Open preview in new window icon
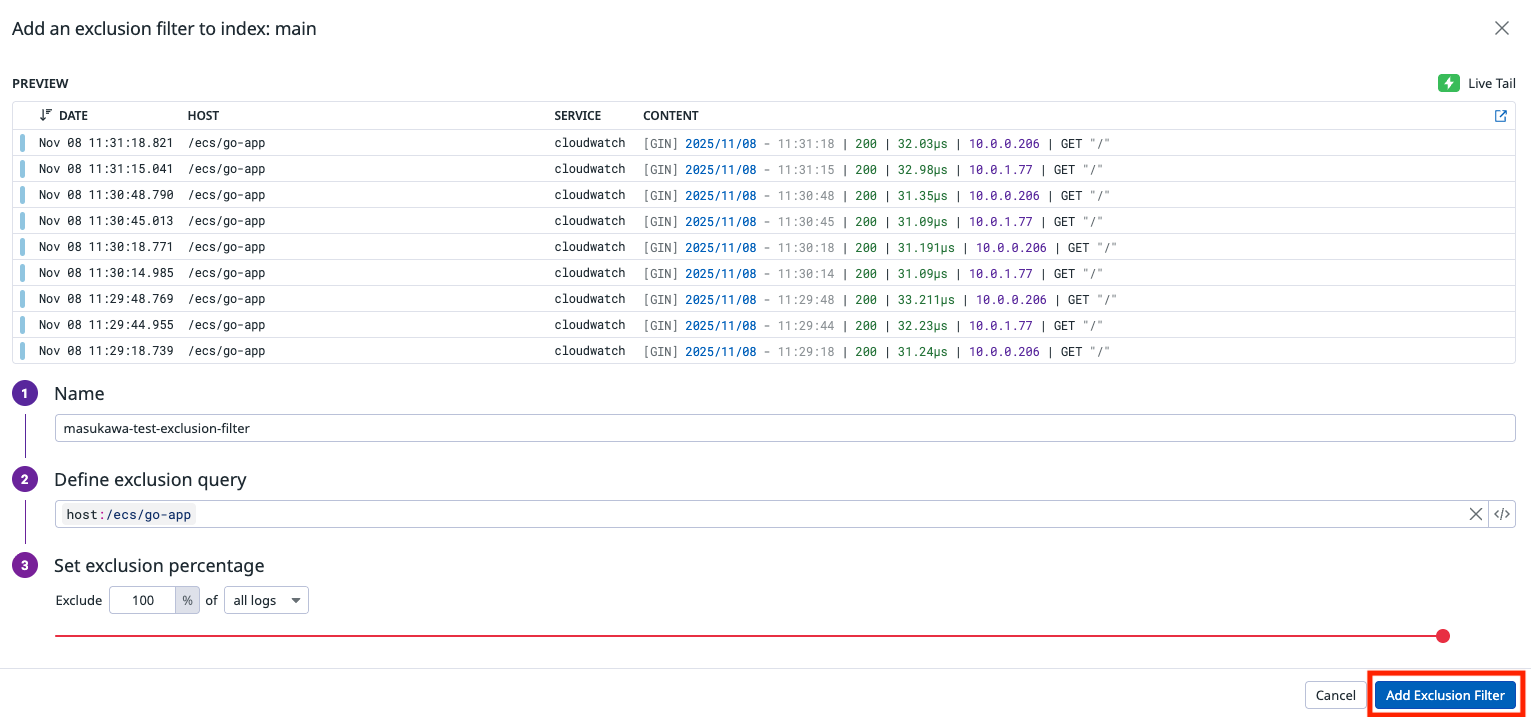The width and height of the screenshot is (1531, 717). point(1500,116)
